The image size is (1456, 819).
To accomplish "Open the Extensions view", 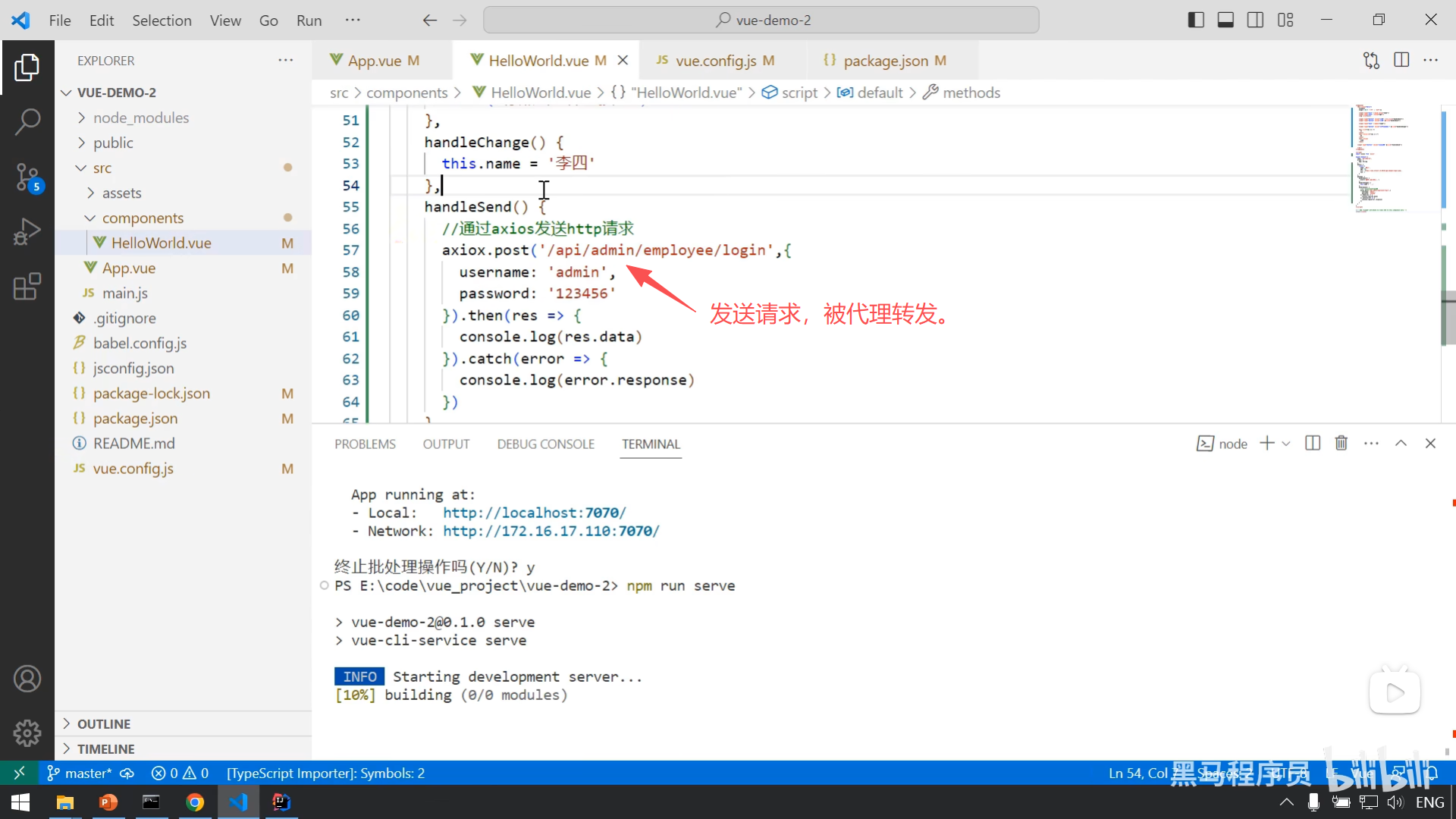I will 27,287.
